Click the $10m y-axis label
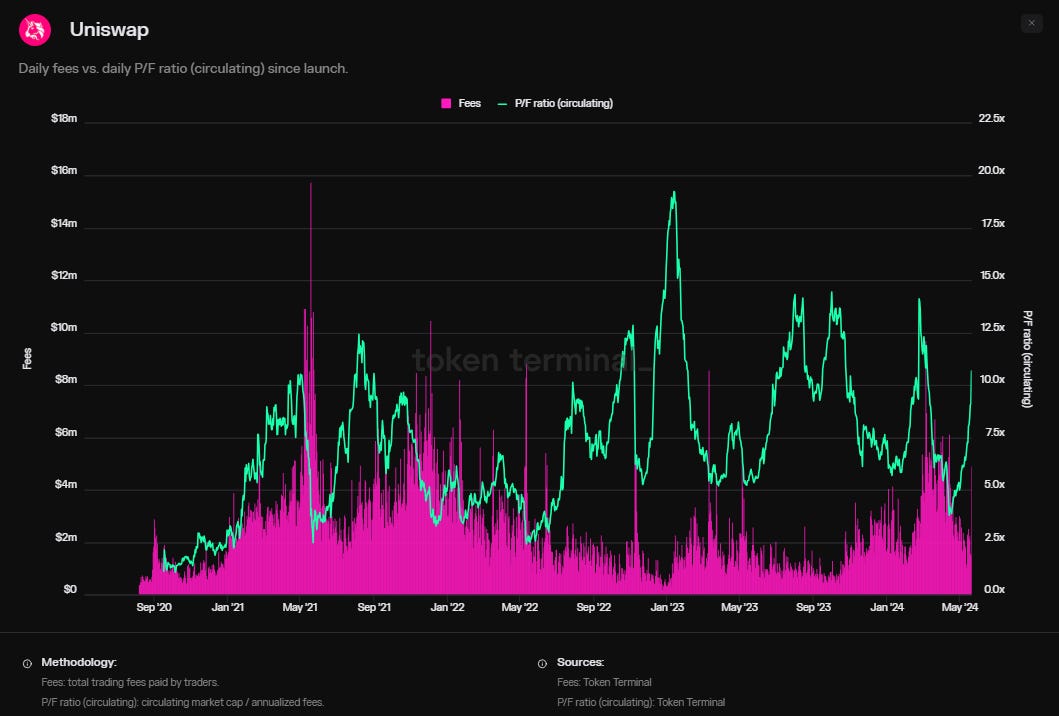Viewport: 1059px width, 716px height. point(64,328)
